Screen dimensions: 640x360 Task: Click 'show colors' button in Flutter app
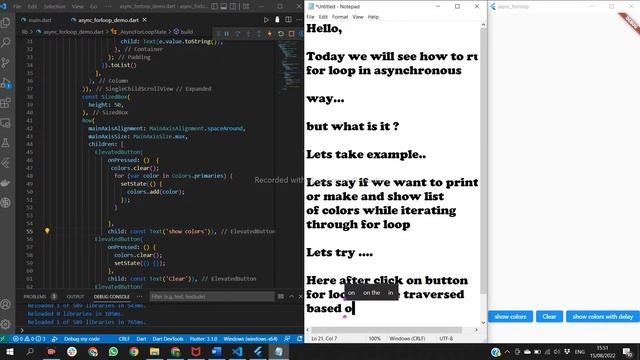tap(510, 316)
